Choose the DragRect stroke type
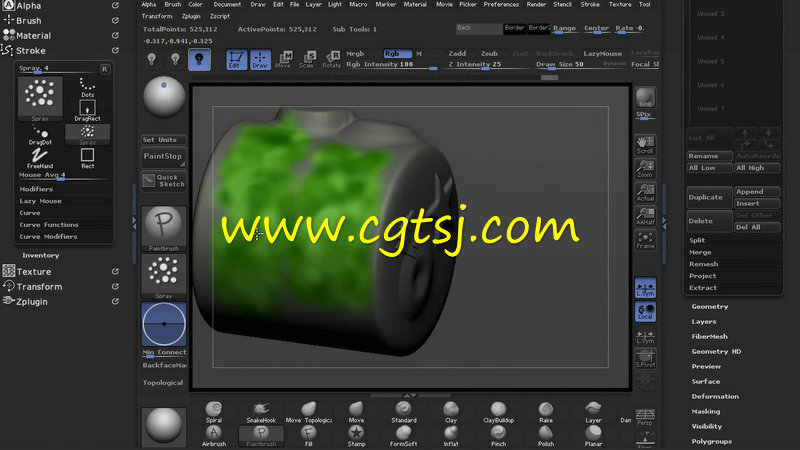 click(x=87, y=111)
